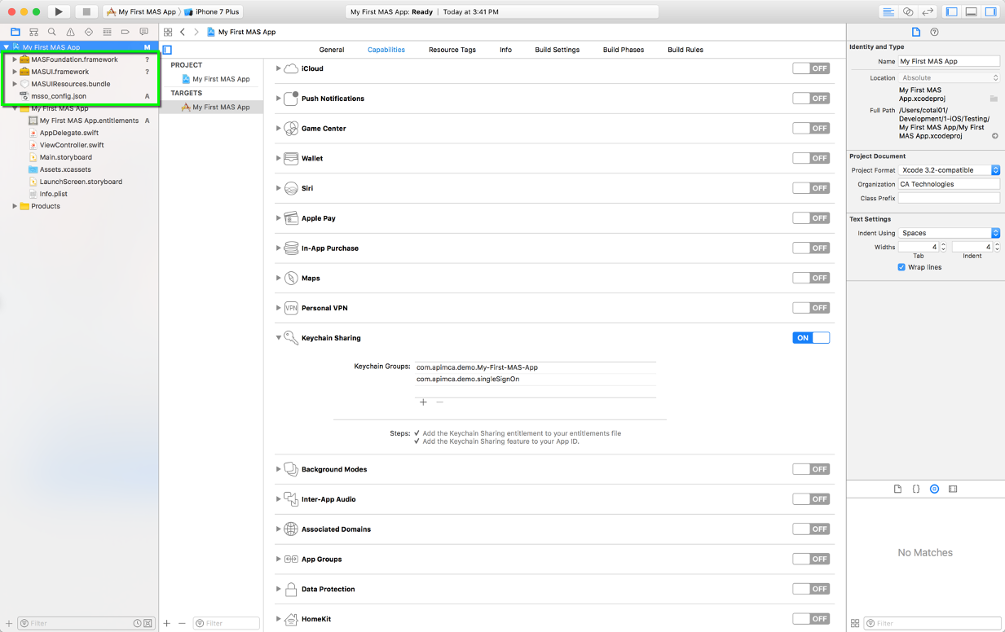Switch to the Resource Tags tab
This screenshot has width=1005, height=632.
[x=452, y=49]
